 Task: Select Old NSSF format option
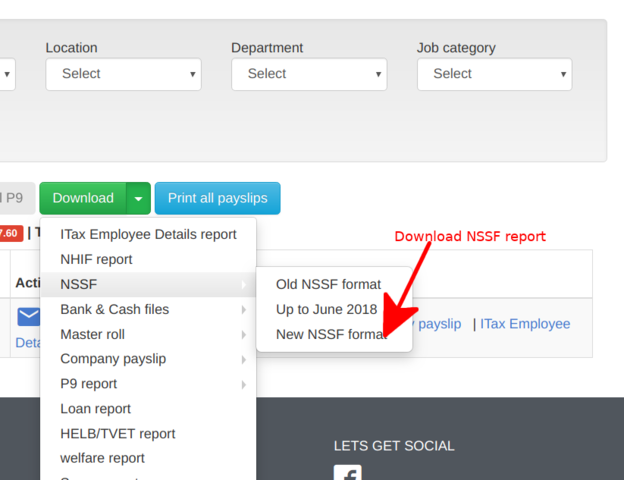click(334, 285)
